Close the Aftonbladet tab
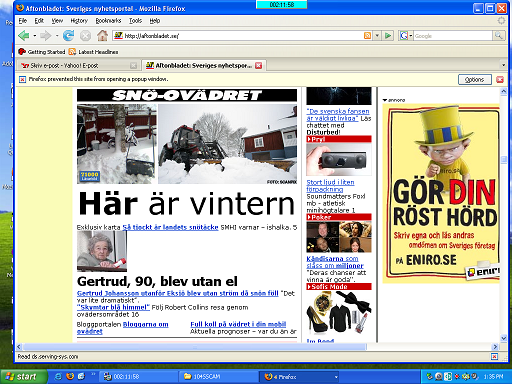The height and width of the screenshot is (384, 512). (x=258, y=66)
